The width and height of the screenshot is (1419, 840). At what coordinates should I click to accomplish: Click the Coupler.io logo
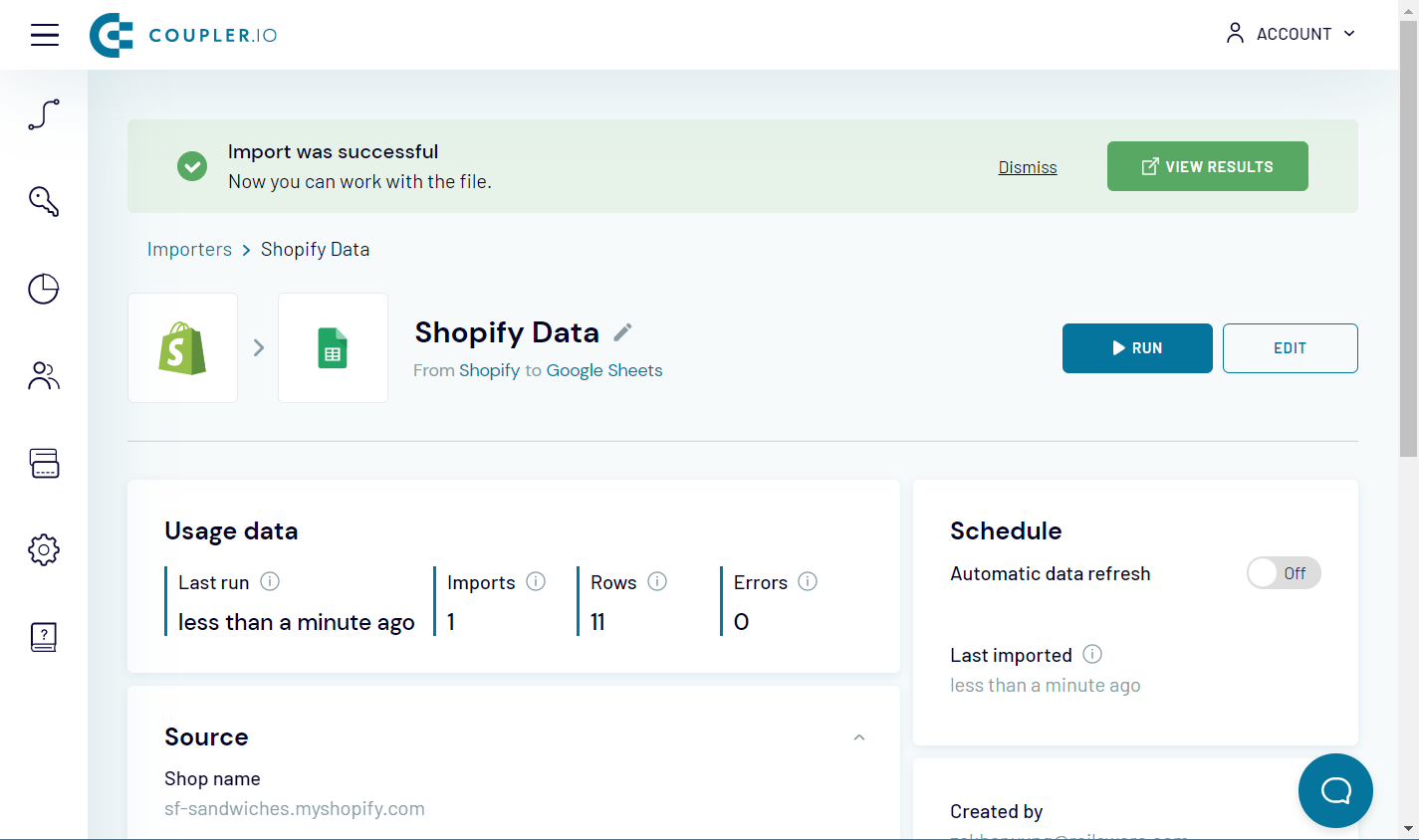(x=183, y=34)
